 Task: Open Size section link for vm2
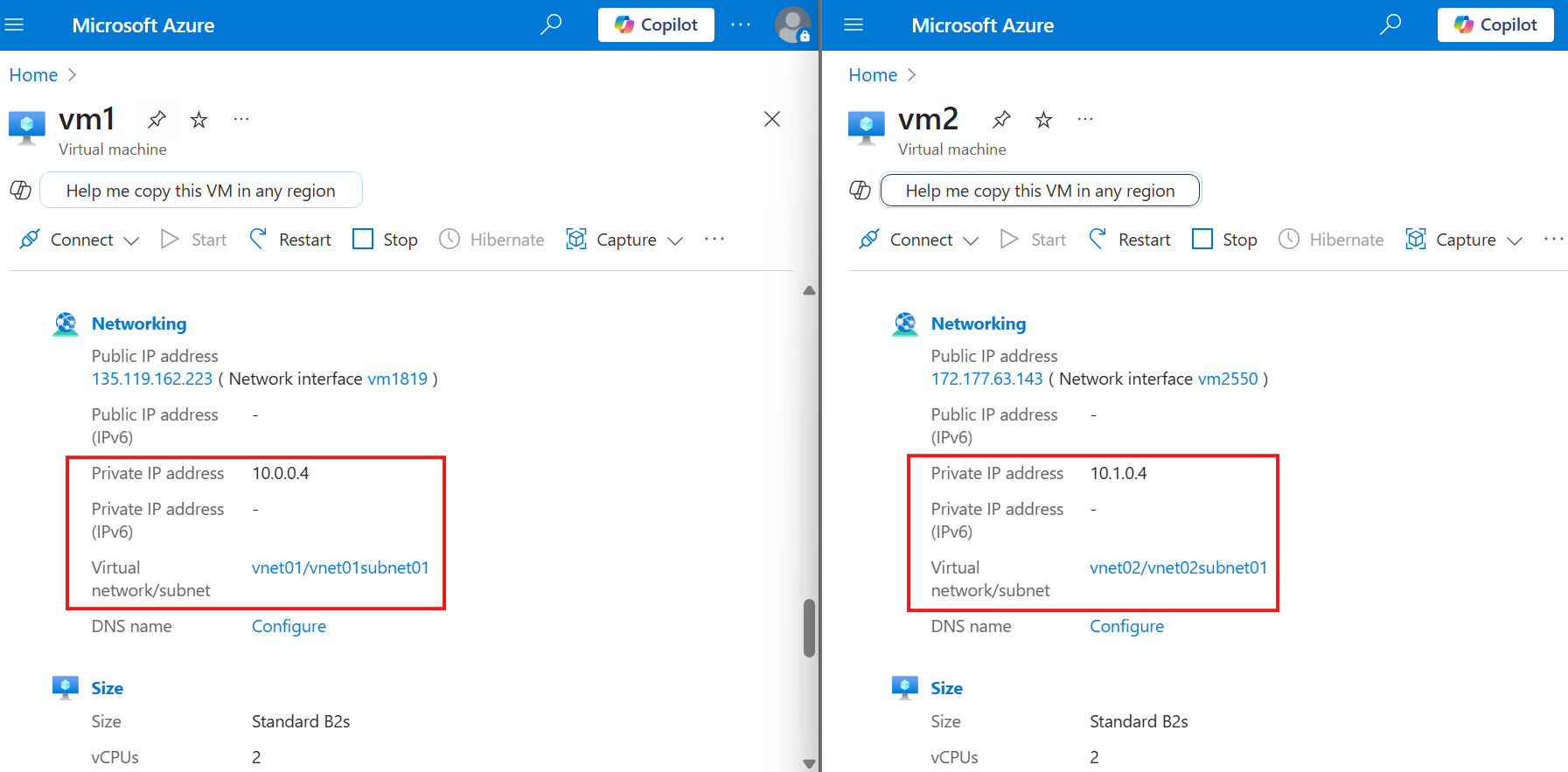(947, 688)
